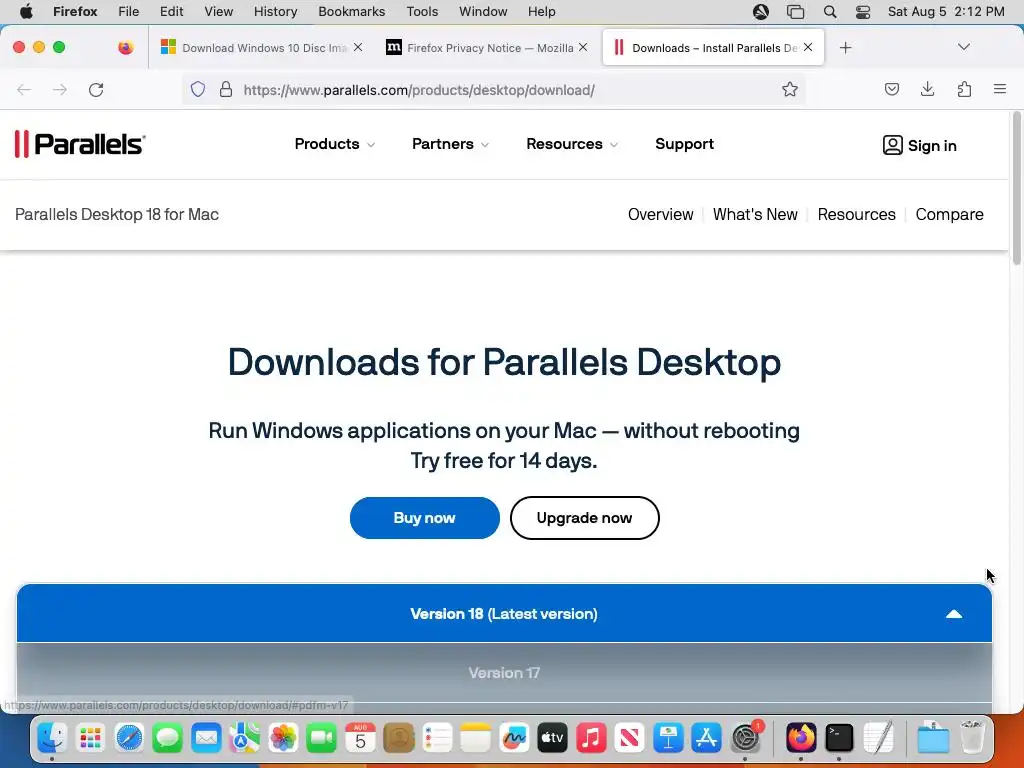1024x768 pixels.
Task: Expand the Partners dropdown menu
Action: [x=450, y=144]
